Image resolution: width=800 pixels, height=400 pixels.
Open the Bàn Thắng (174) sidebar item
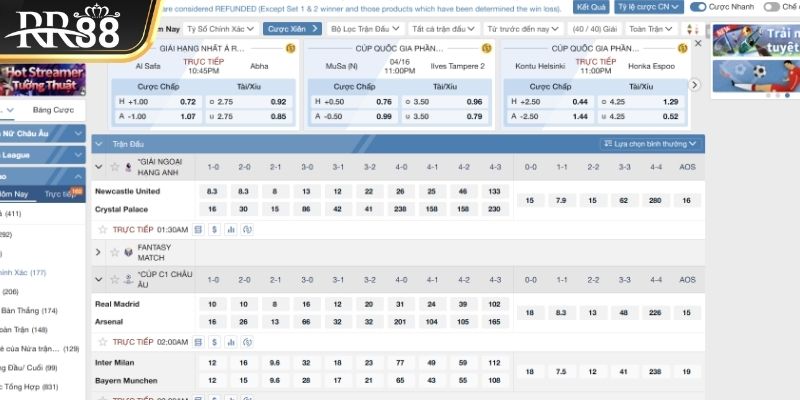30,311
